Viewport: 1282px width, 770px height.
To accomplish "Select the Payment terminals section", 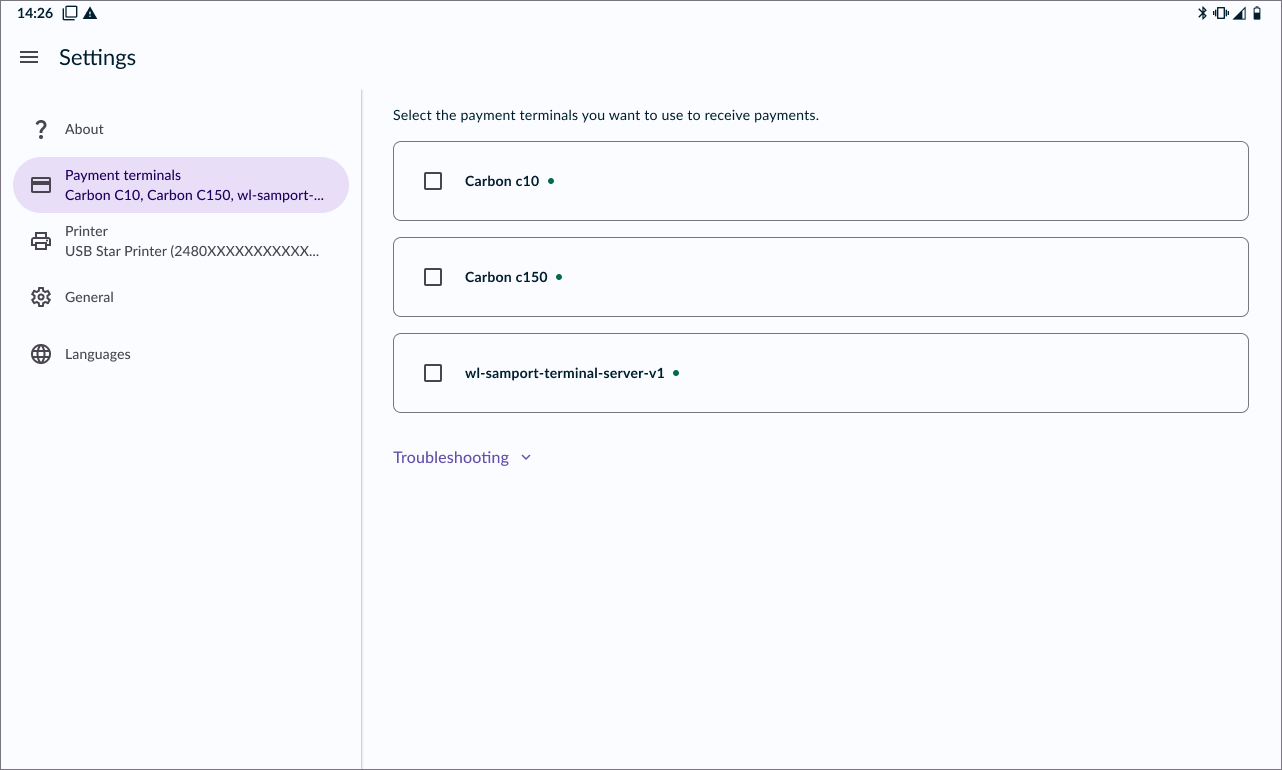I will (181, 185).
